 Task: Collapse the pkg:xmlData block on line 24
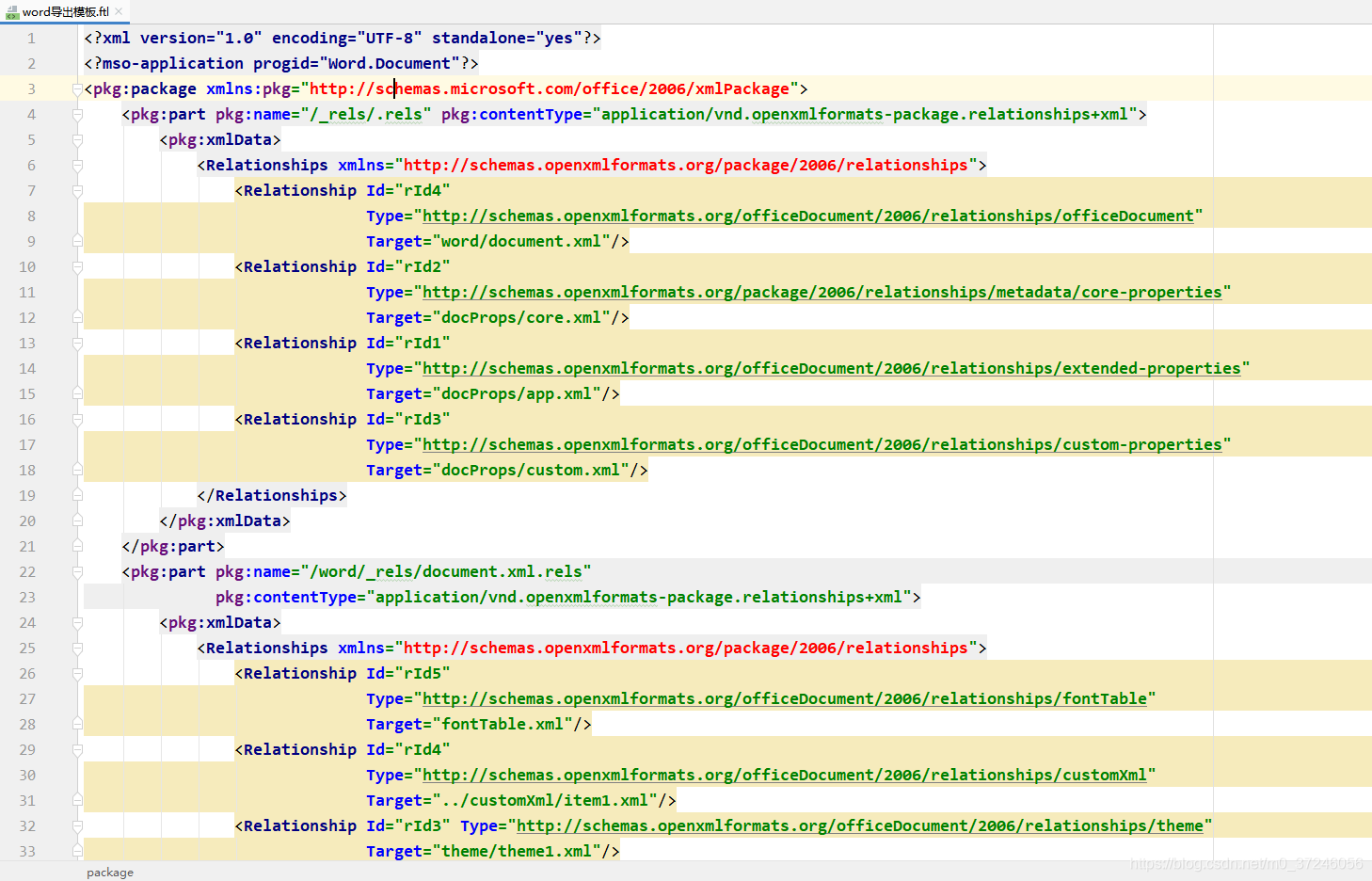[77, 623]
